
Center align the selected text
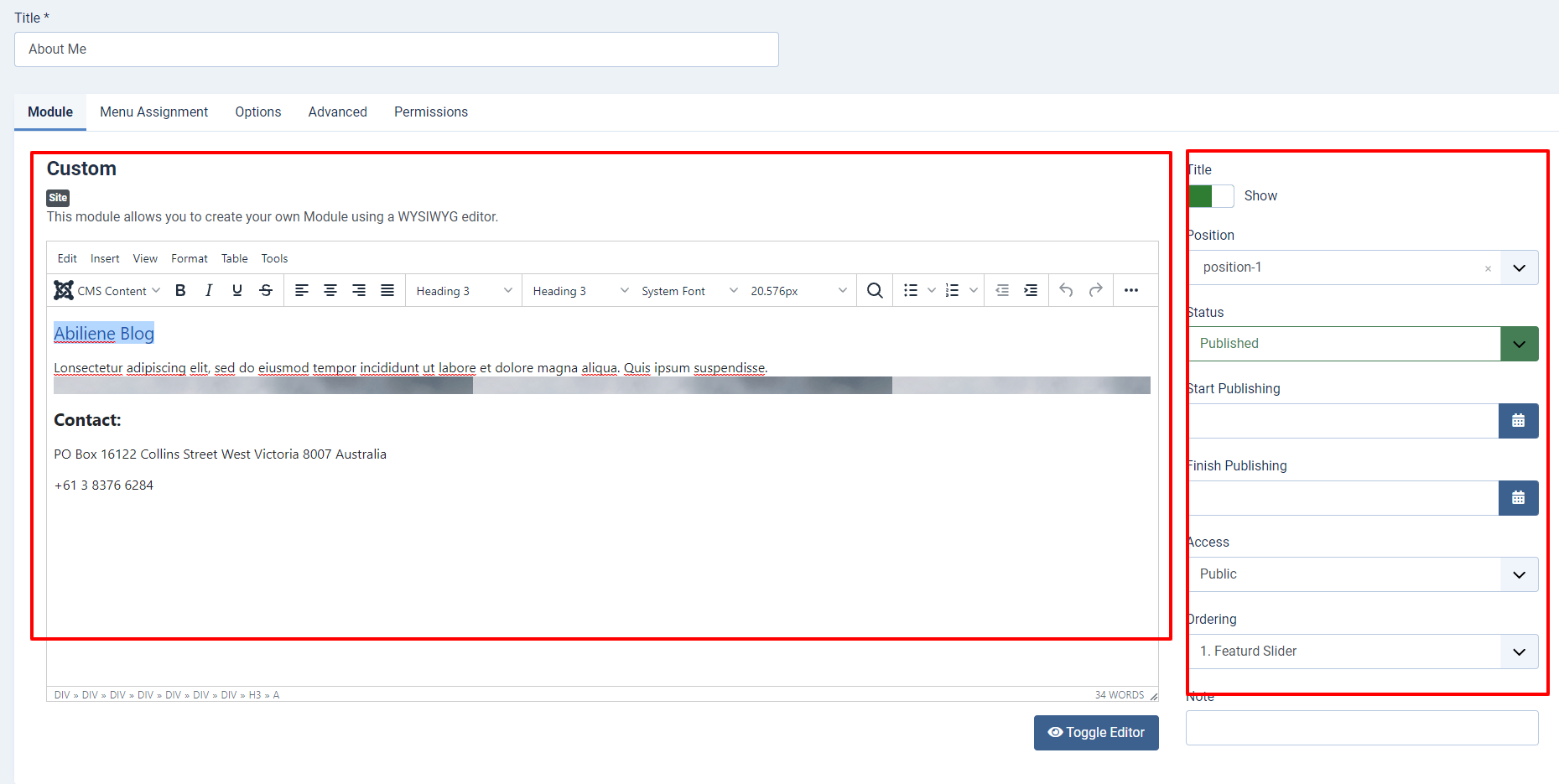tap(330, 290)
